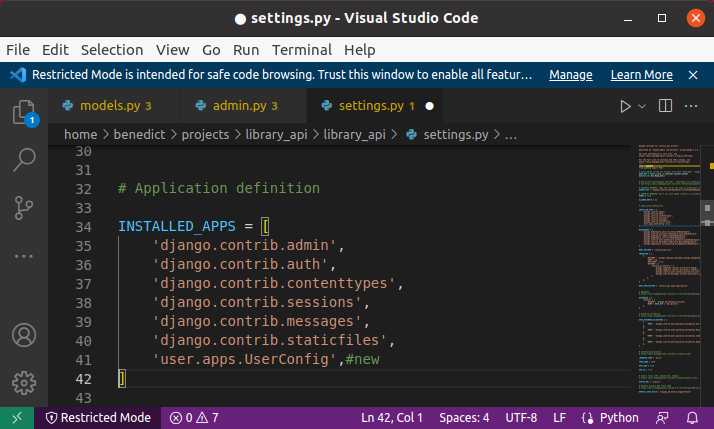Open the Selection menu
714x429 pixels.
click(112, 50)
